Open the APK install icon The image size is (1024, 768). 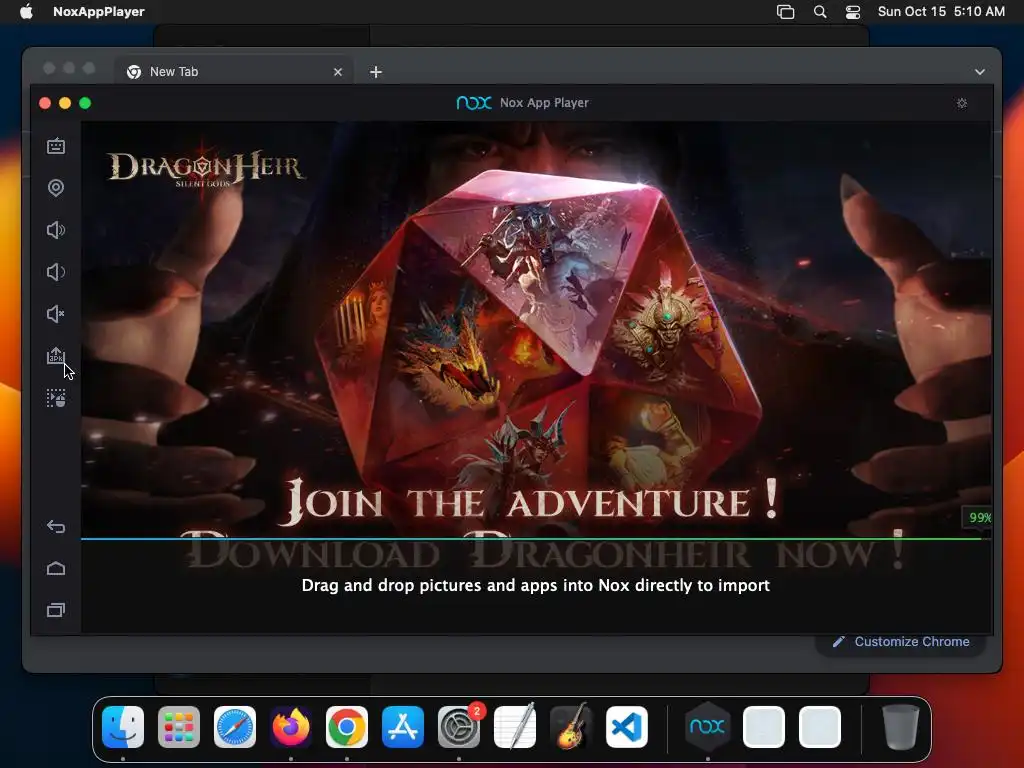56,356
